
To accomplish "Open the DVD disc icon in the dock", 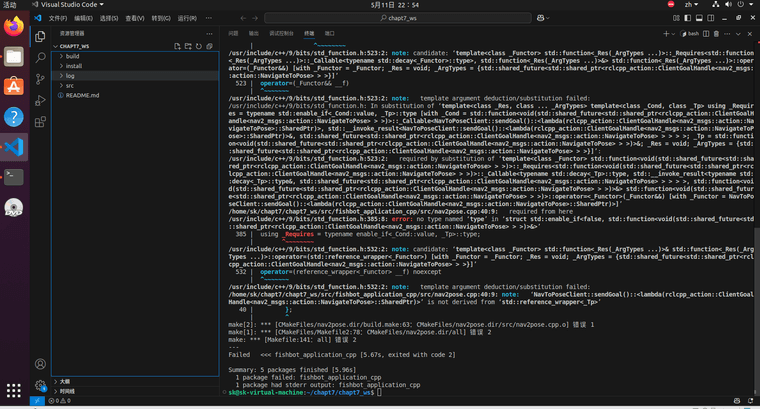I will click(14, 207).
